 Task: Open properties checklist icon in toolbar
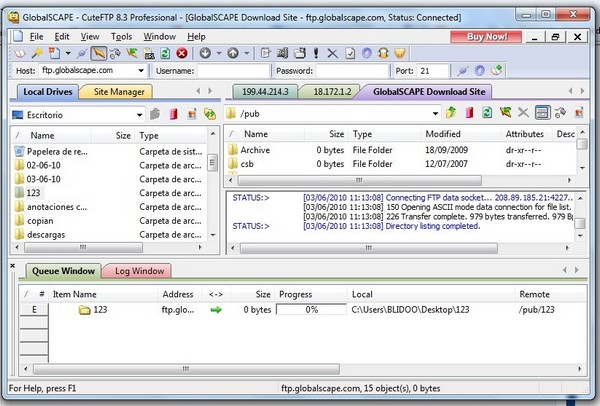tap(350, 53)
